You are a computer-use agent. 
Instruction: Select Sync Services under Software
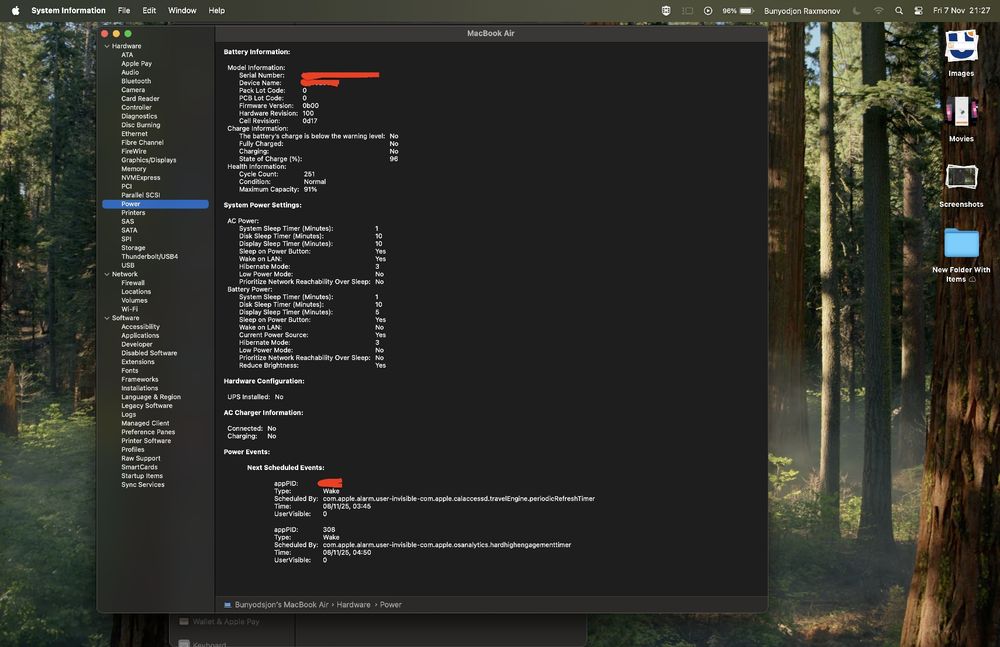(143, 485)
